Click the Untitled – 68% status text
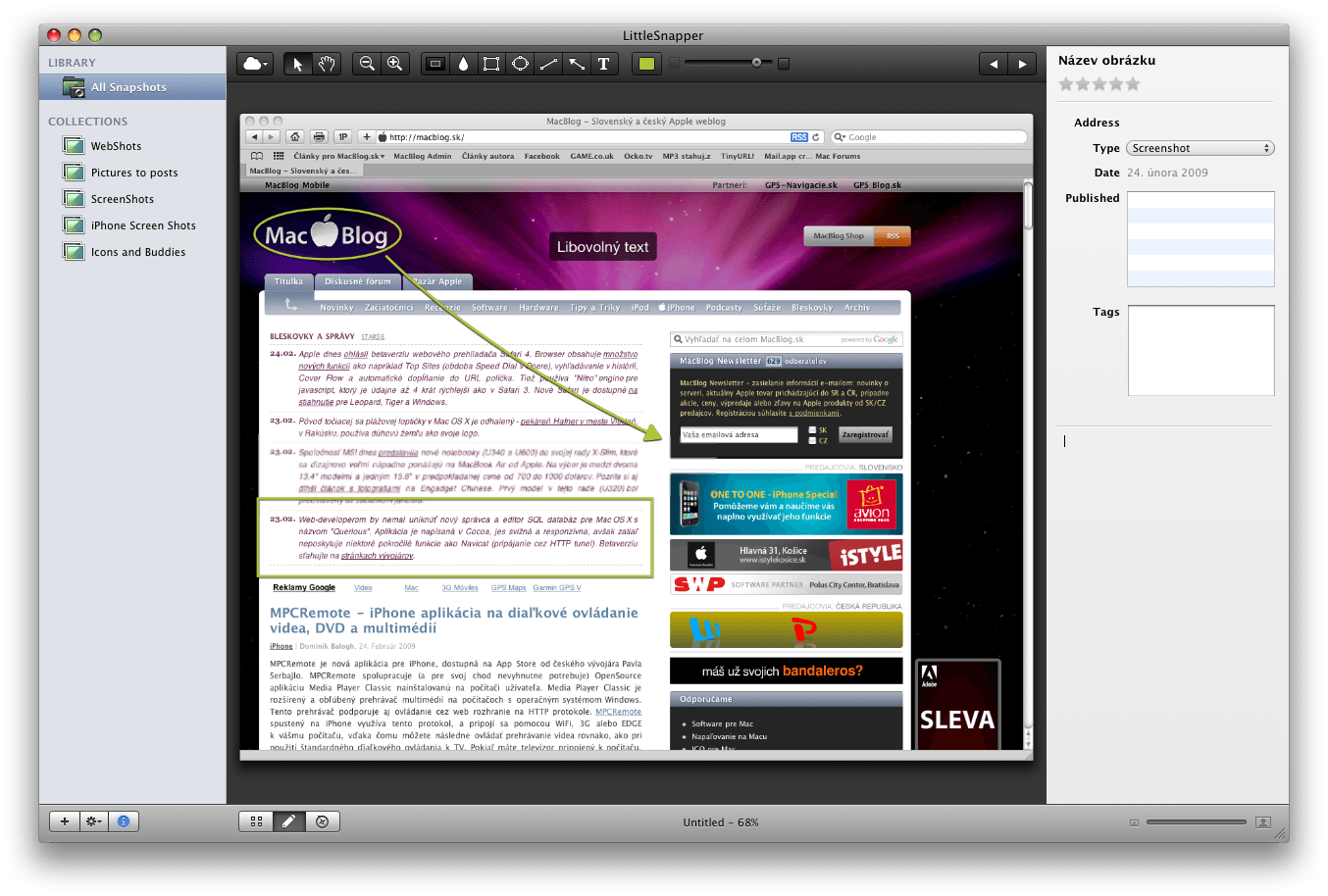Image resolution: width=1328 pixels, height=896 pixels. tap(721, 822)
